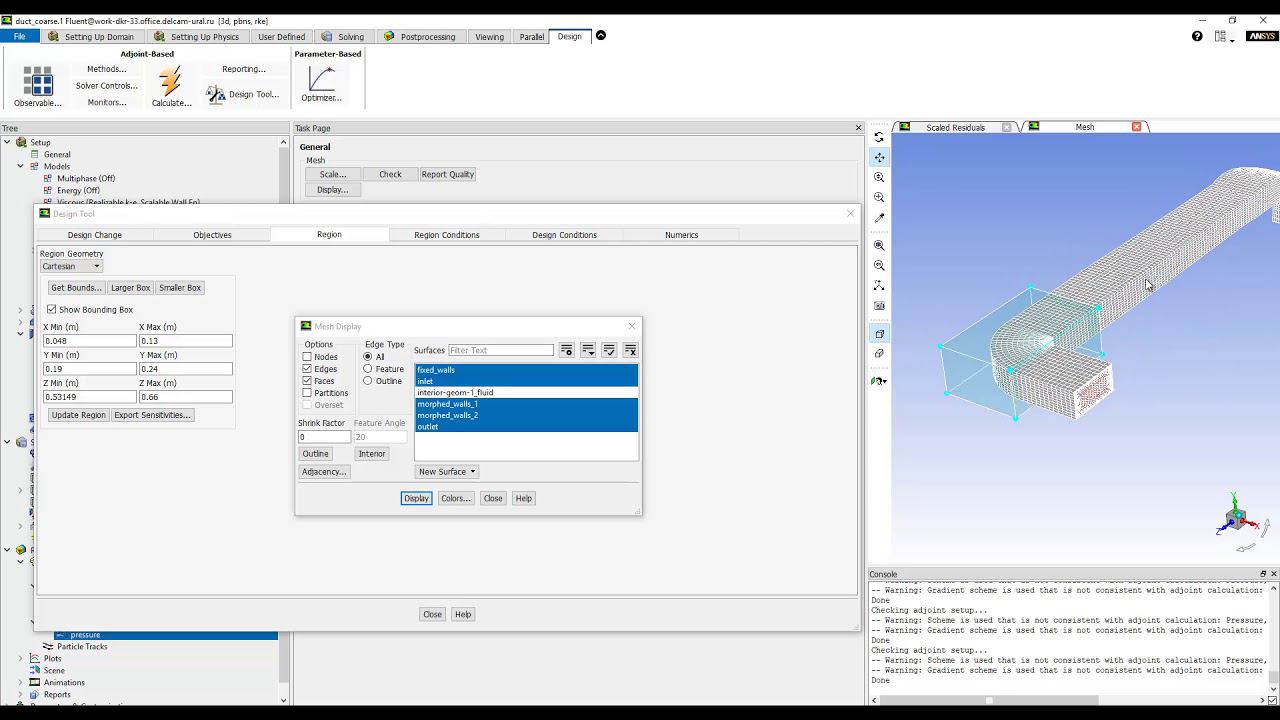Screen dimensions: 1280x720
Task: Open the File menu
Action: coord(19,36)
